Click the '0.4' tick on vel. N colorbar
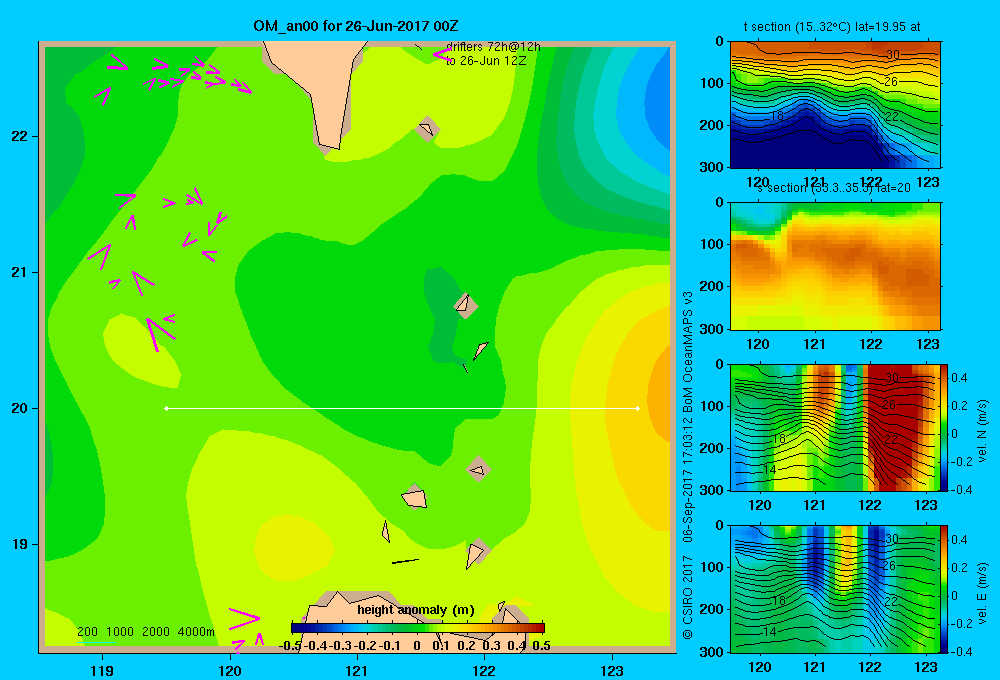The width and height of the screenshot is (1000, 680). tap(959, 378)
